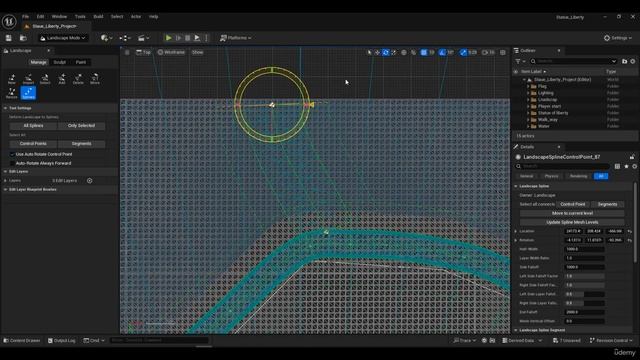640x360 pixels.
Task: Activate the viewport rotate gizmo icon
Action: point(386,52)
